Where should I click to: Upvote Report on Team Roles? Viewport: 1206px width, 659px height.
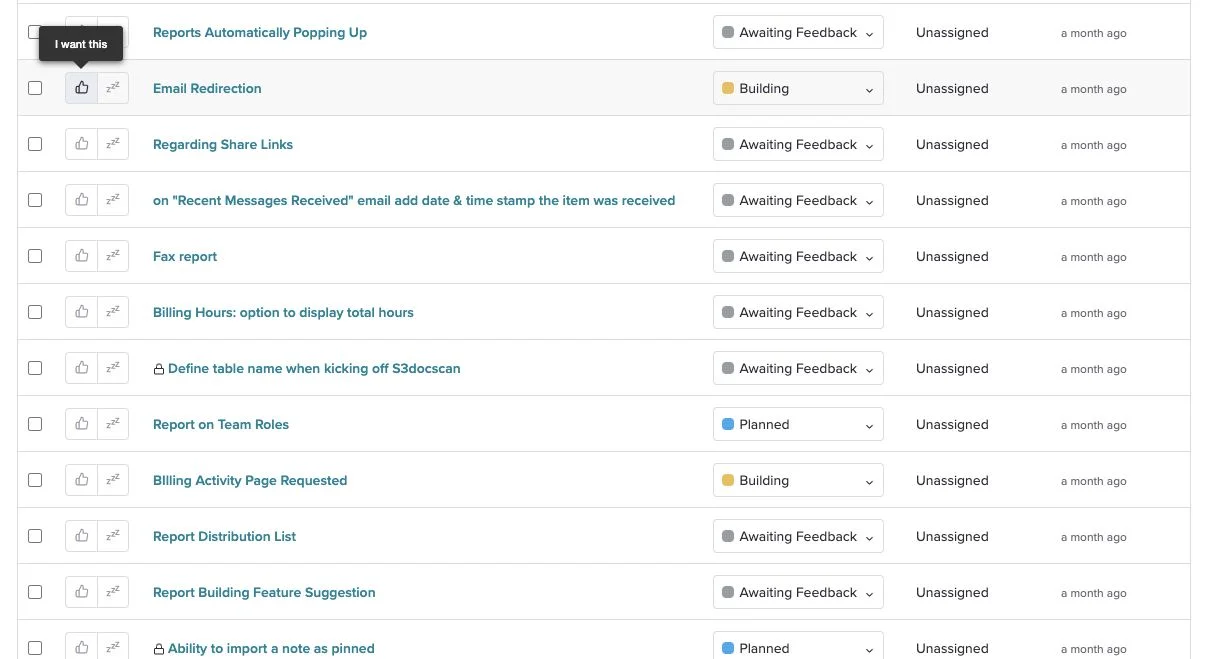point(82,424)
